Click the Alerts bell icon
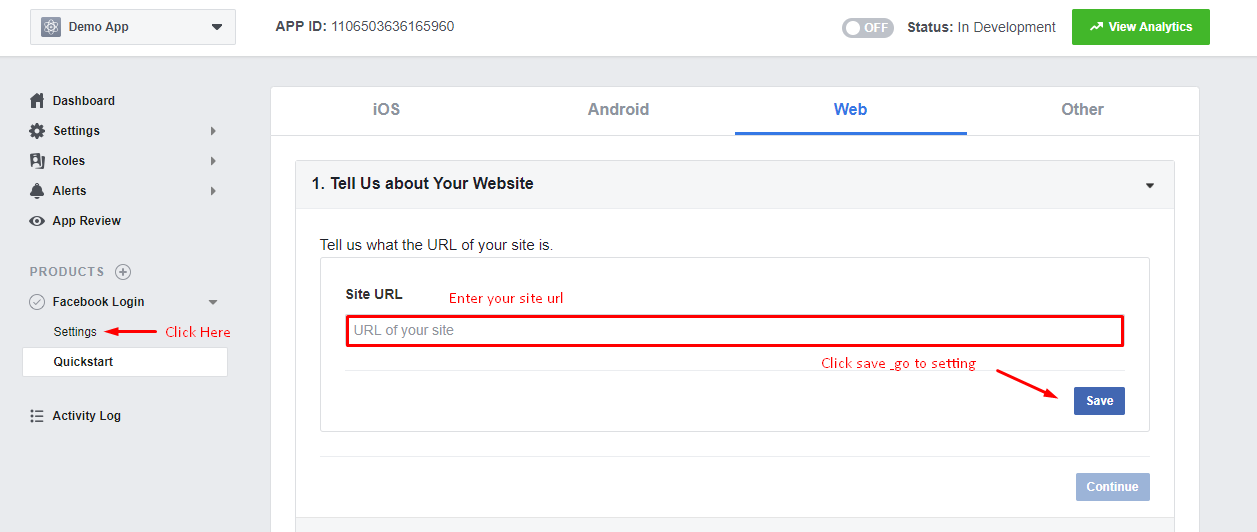The height and width of the screenshot is (532, 1257). pos(37,191)
